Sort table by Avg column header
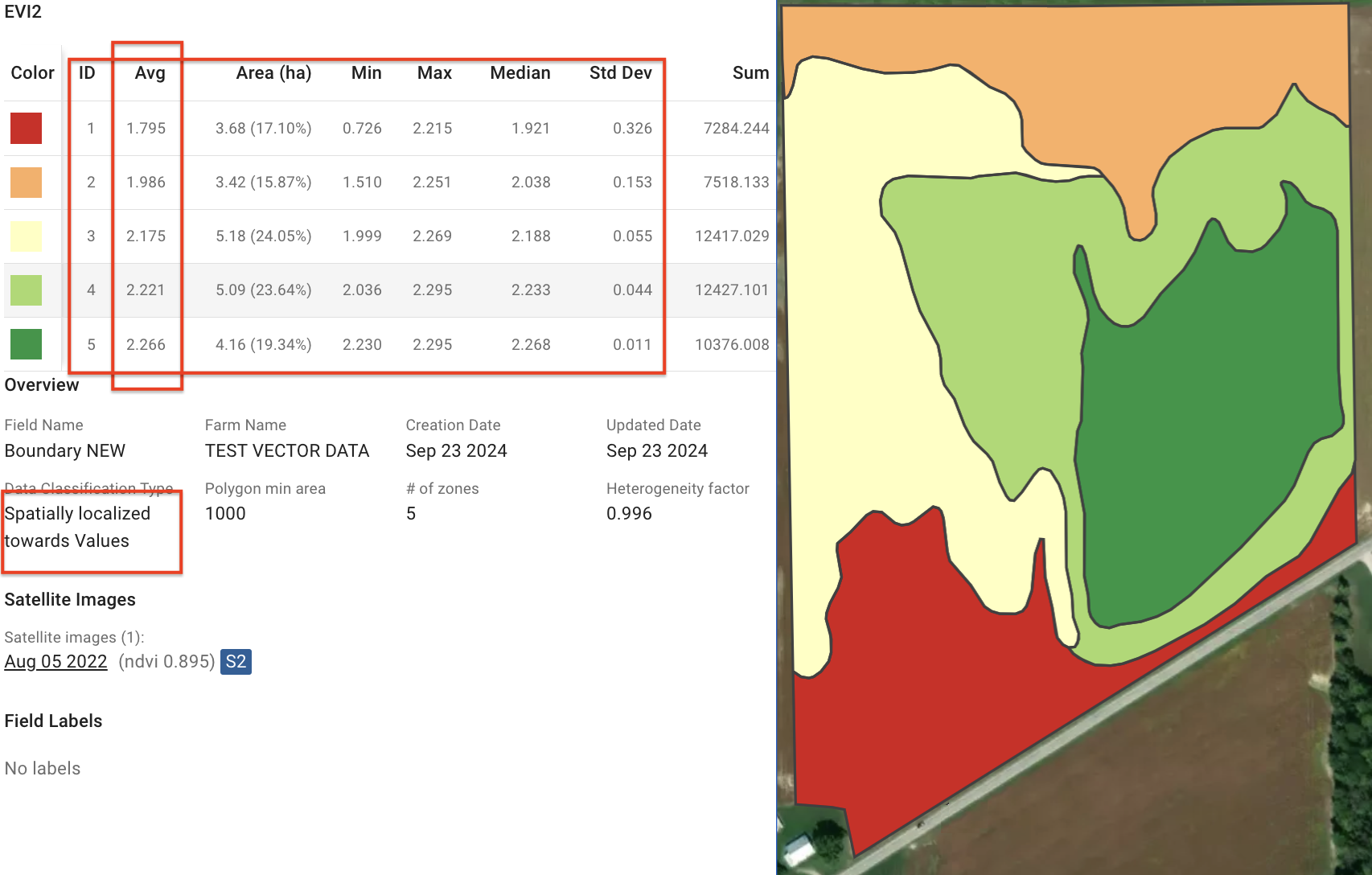The height and width of the screenshot is (875, 1372). coord(150,73)
